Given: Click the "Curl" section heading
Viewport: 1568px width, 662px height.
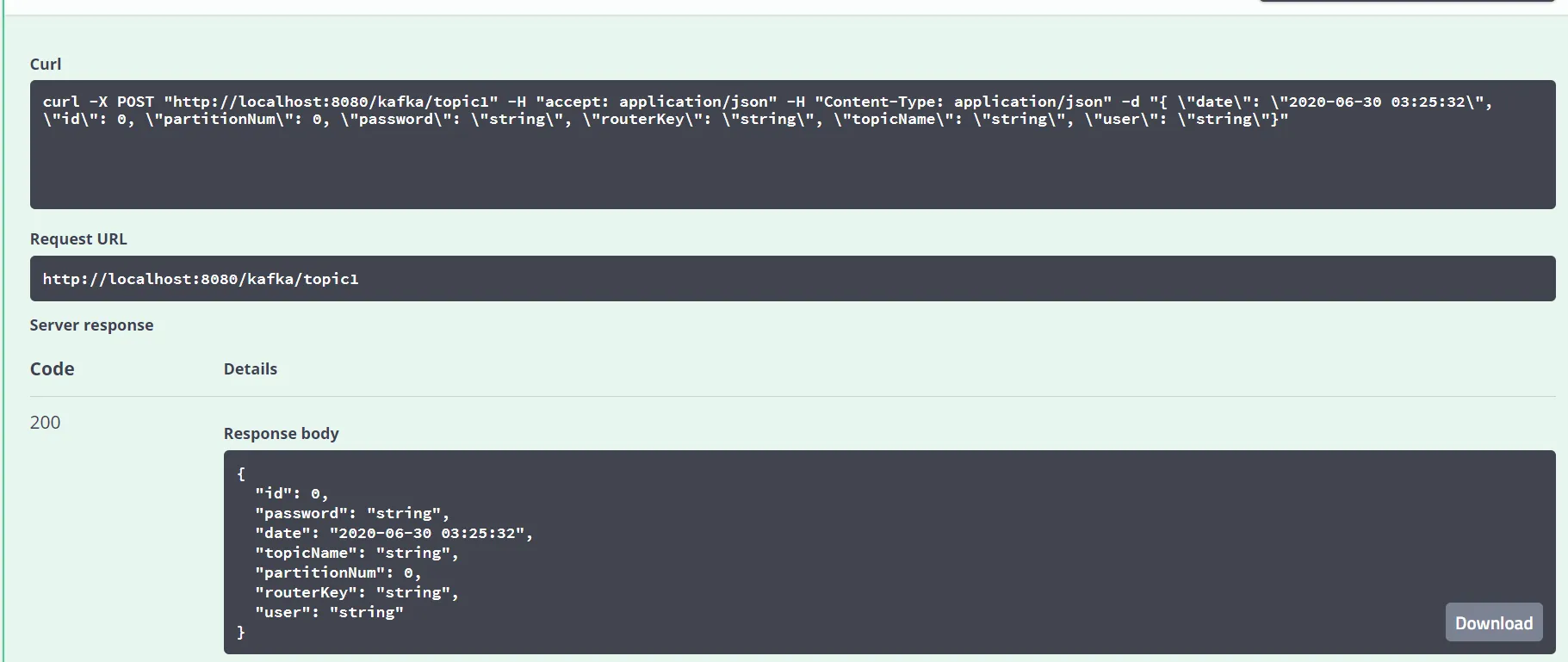Looking at the screenshot, I should click(46, 65).
